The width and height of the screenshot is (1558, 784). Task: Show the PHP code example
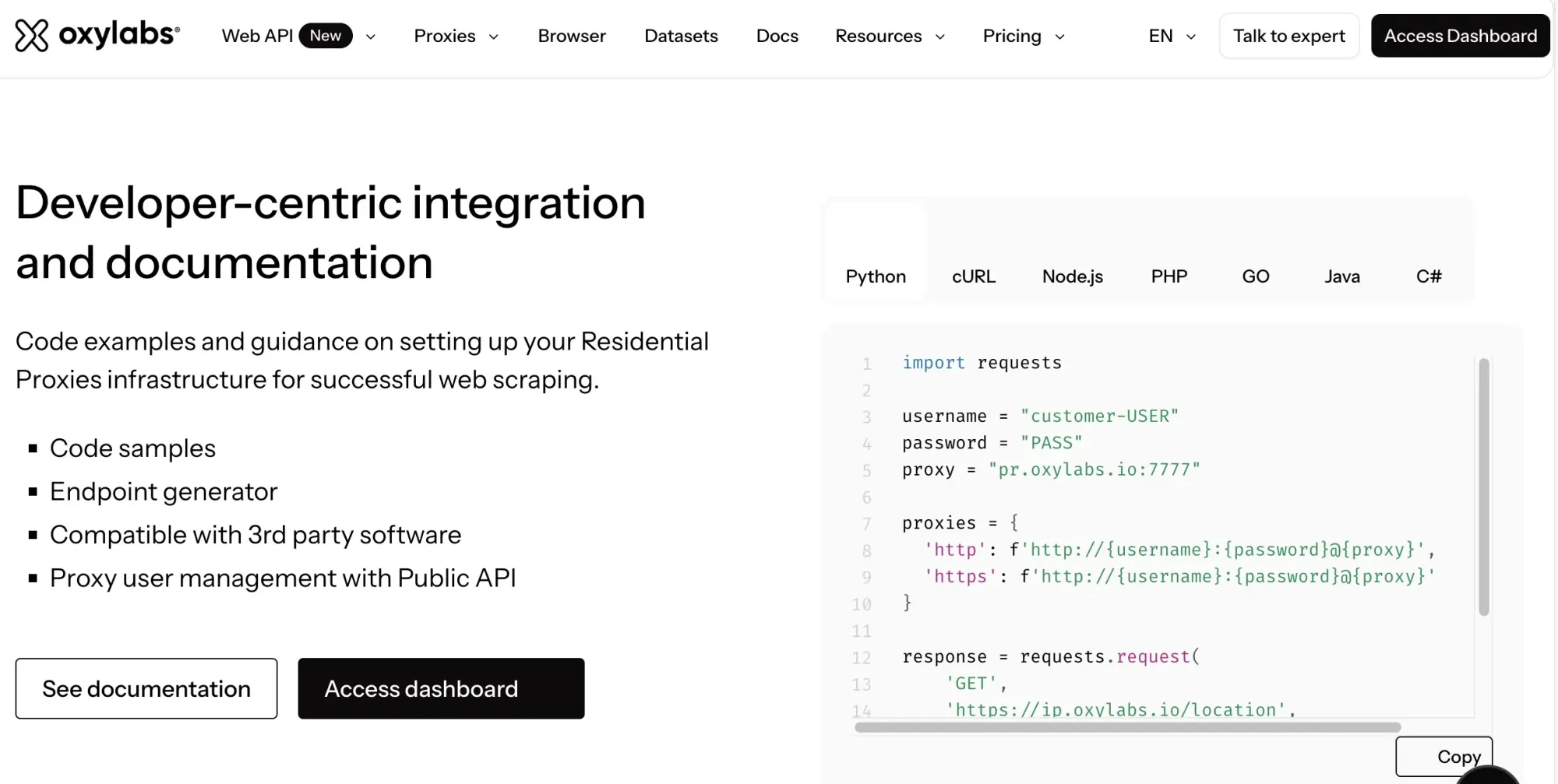pyautogui.click(x=1169, y=276)
